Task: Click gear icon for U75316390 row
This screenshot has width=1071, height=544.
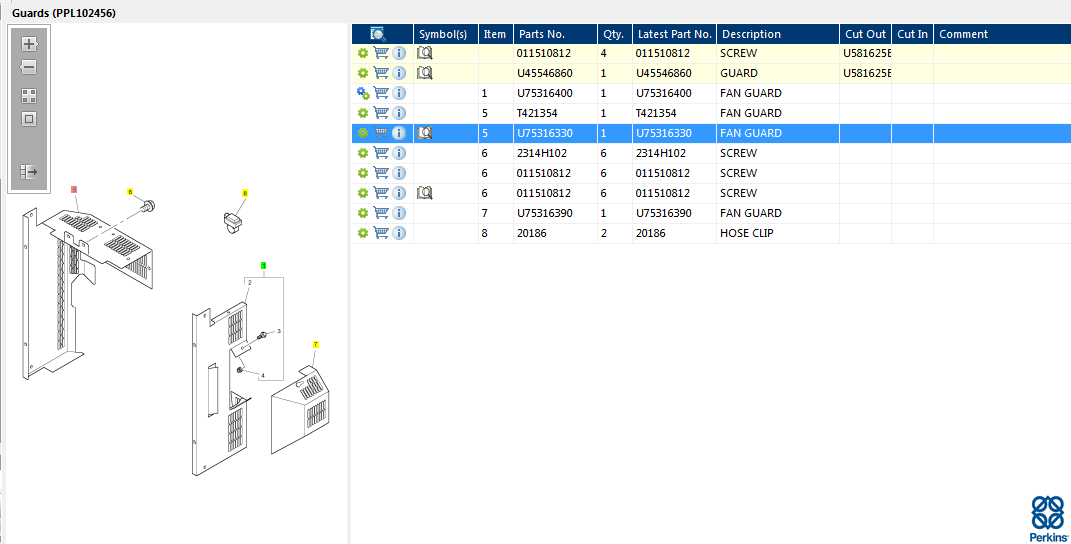Action: pos(363,213)
